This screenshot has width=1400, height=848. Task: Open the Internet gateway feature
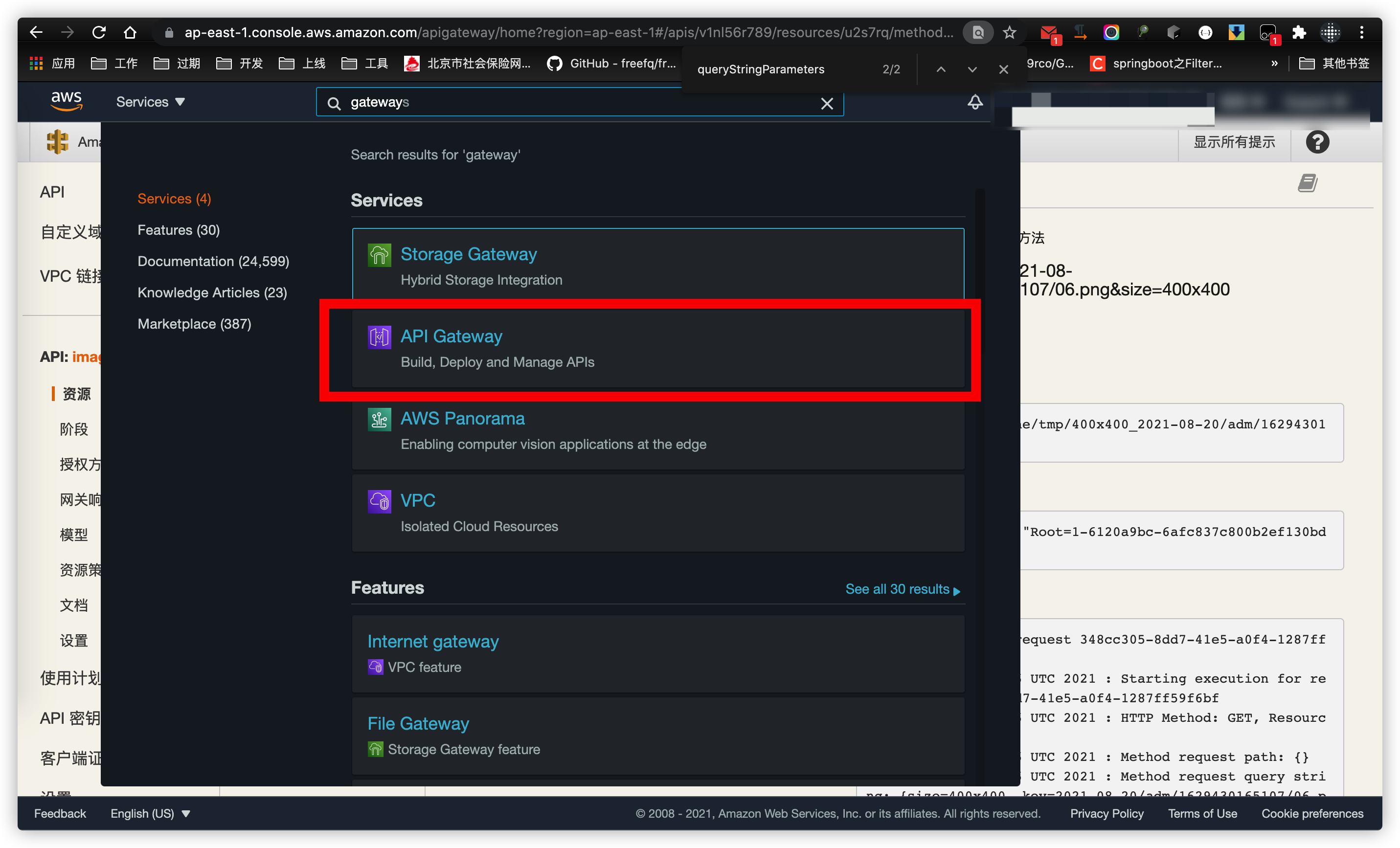click(x=658, y=654)
